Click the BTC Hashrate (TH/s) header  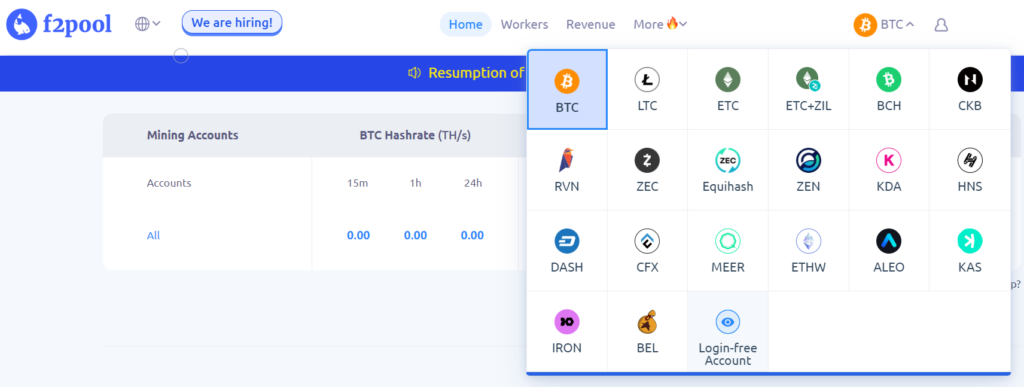click(x=415, y=136)
